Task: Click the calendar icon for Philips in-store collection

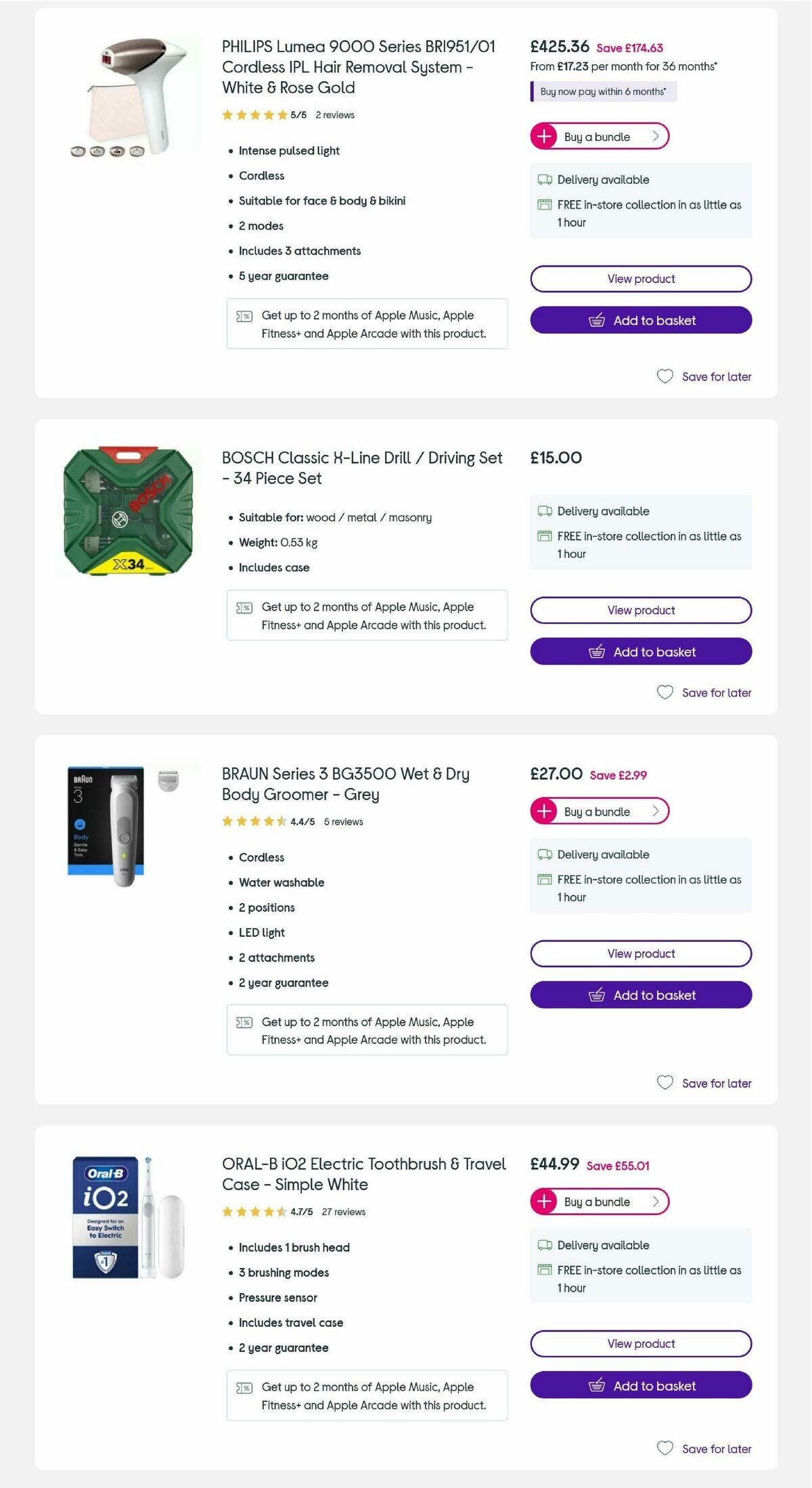Action: click(543, 204)
